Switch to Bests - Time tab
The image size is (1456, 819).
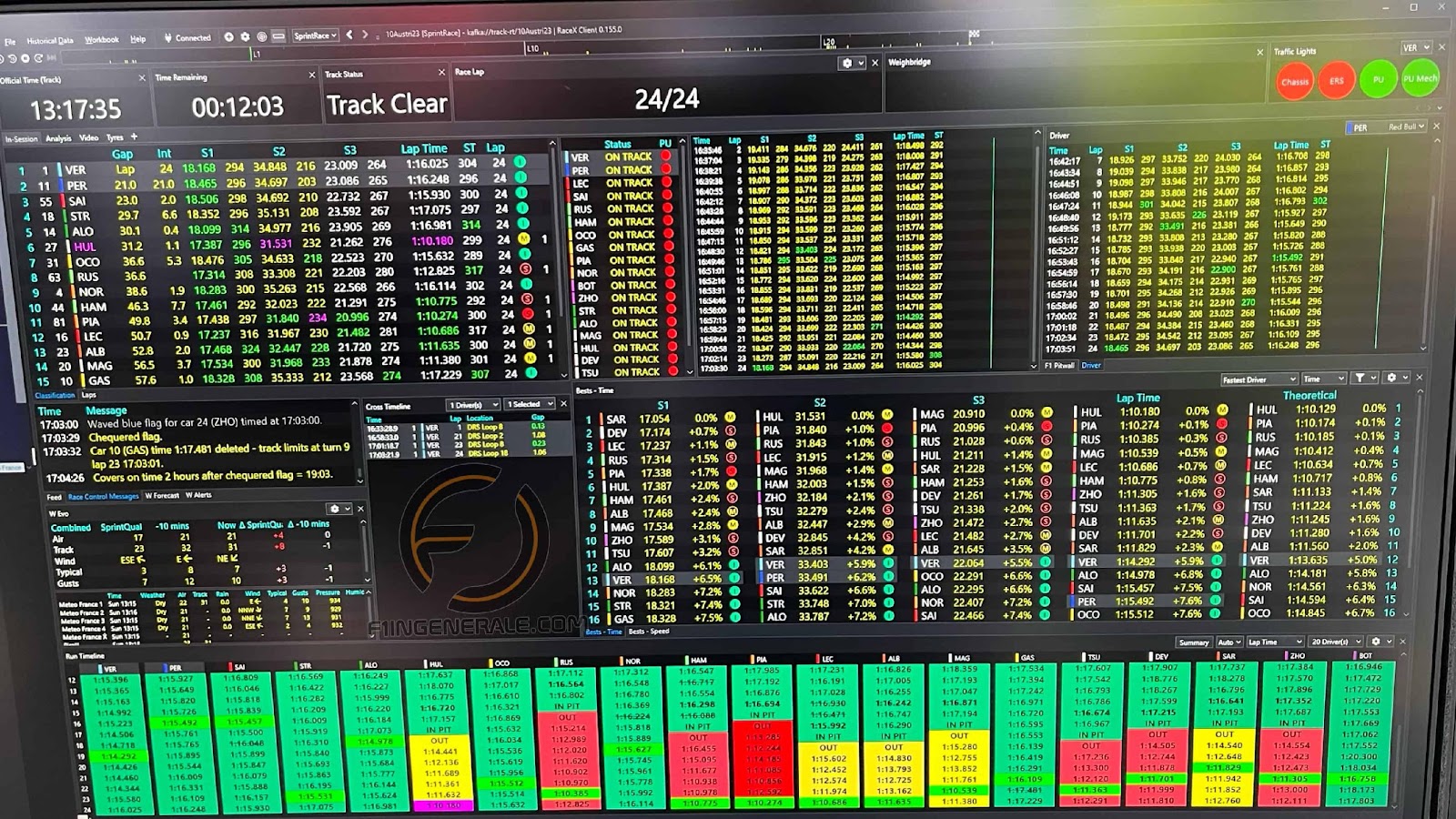[x=603, y=632]
